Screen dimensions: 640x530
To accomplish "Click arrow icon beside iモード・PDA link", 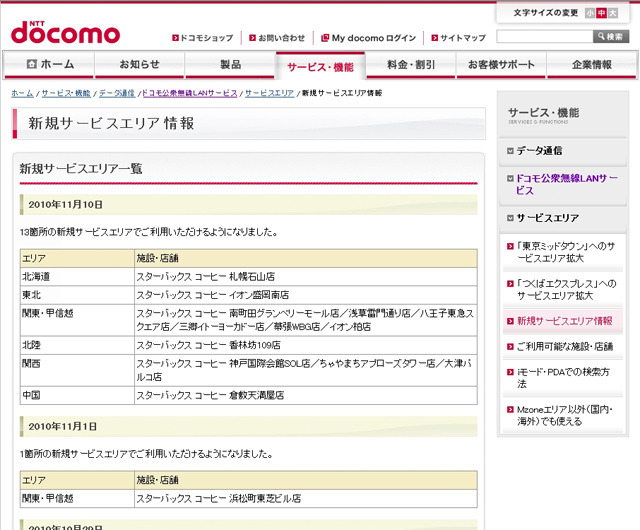I will [x=510, y=372].
